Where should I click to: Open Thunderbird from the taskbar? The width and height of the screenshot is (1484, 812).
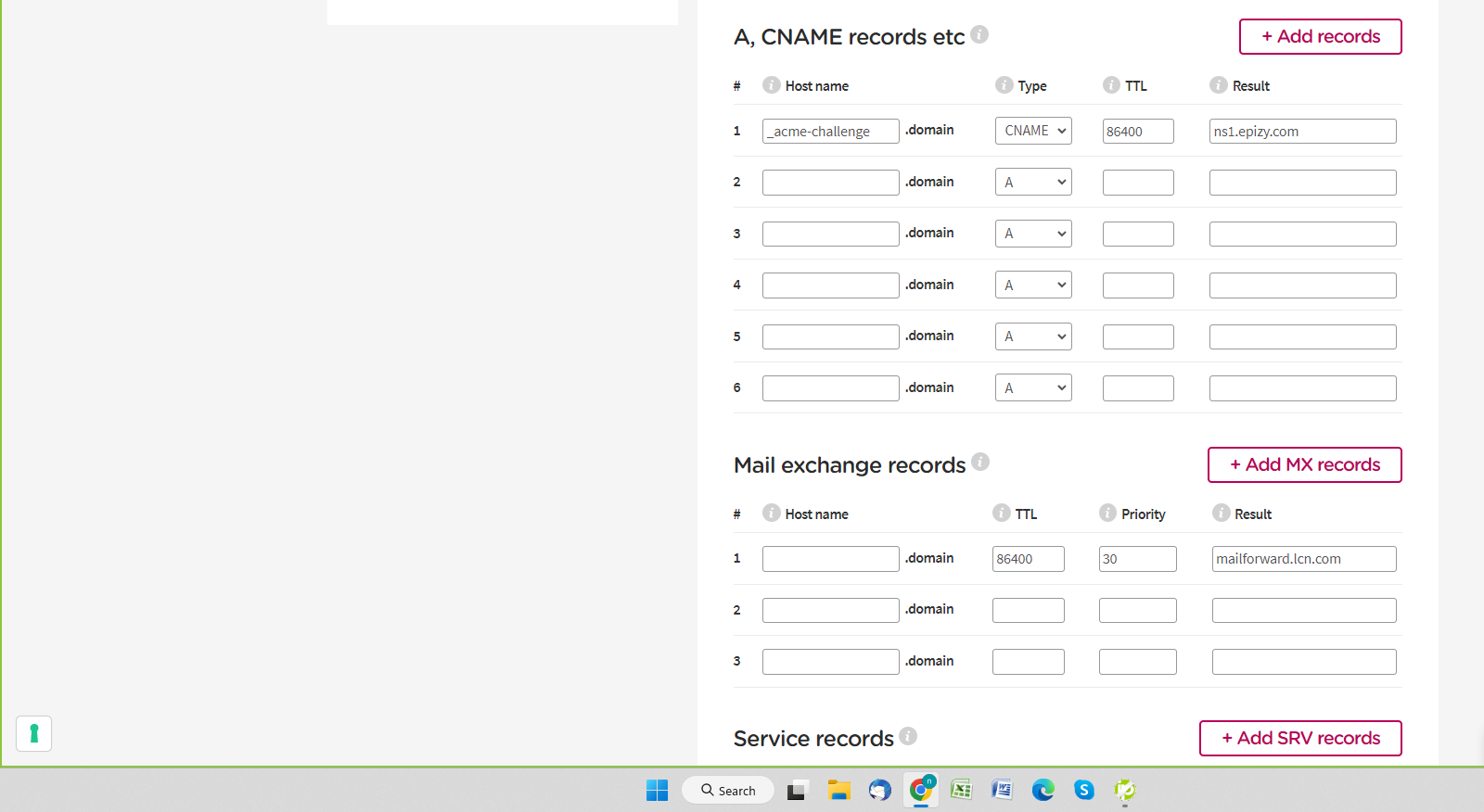pos(879,790)
